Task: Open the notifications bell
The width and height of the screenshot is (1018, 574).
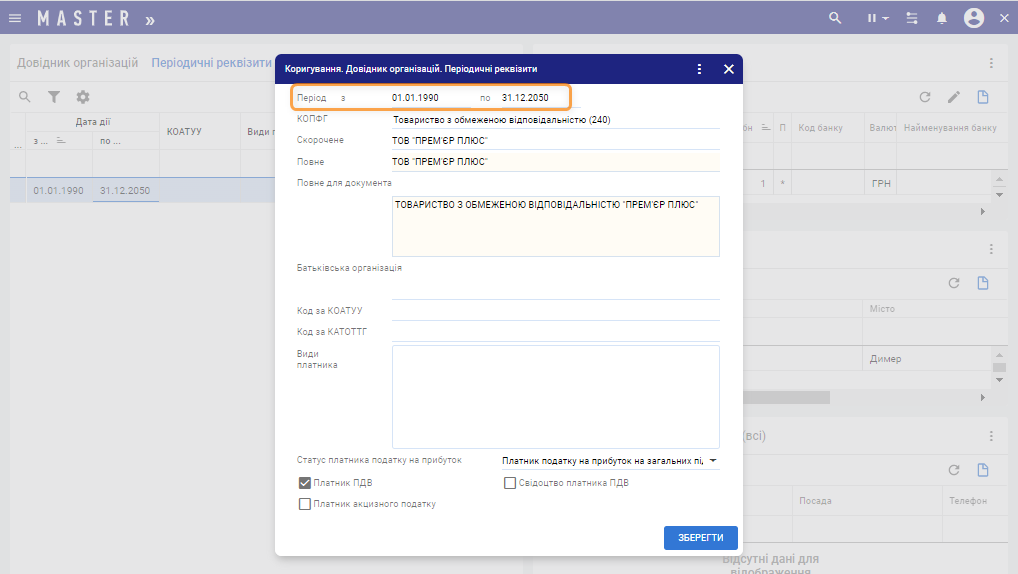Action: tap(941, 18)
